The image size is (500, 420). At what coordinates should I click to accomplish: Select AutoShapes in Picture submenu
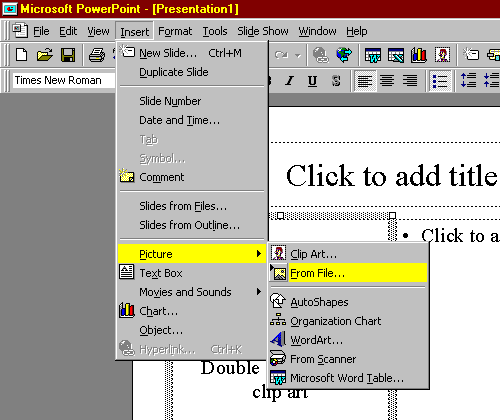348,302
